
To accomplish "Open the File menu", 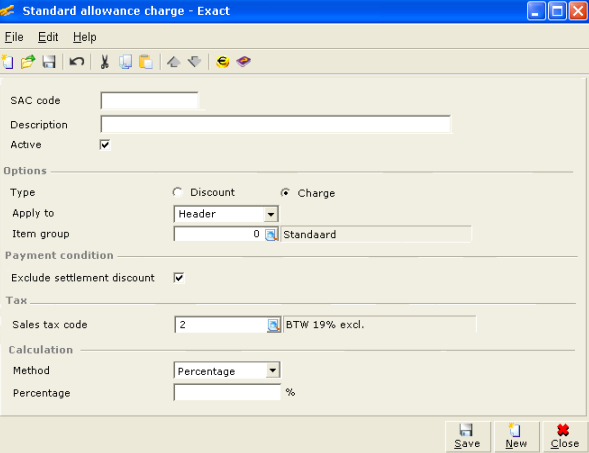I will pos(14,37).
